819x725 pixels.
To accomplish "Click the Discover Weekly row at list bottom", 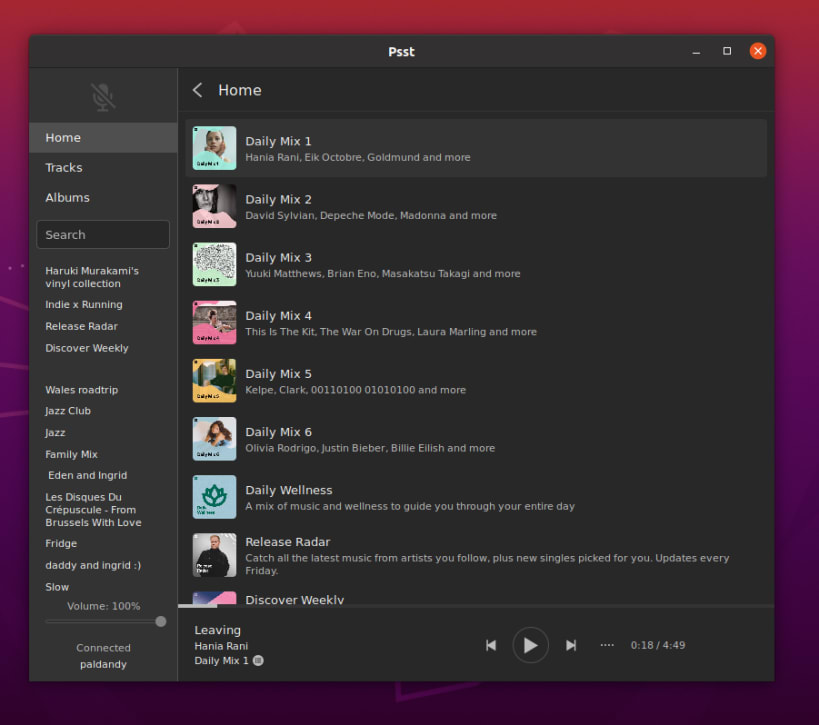I will (476, 598).
